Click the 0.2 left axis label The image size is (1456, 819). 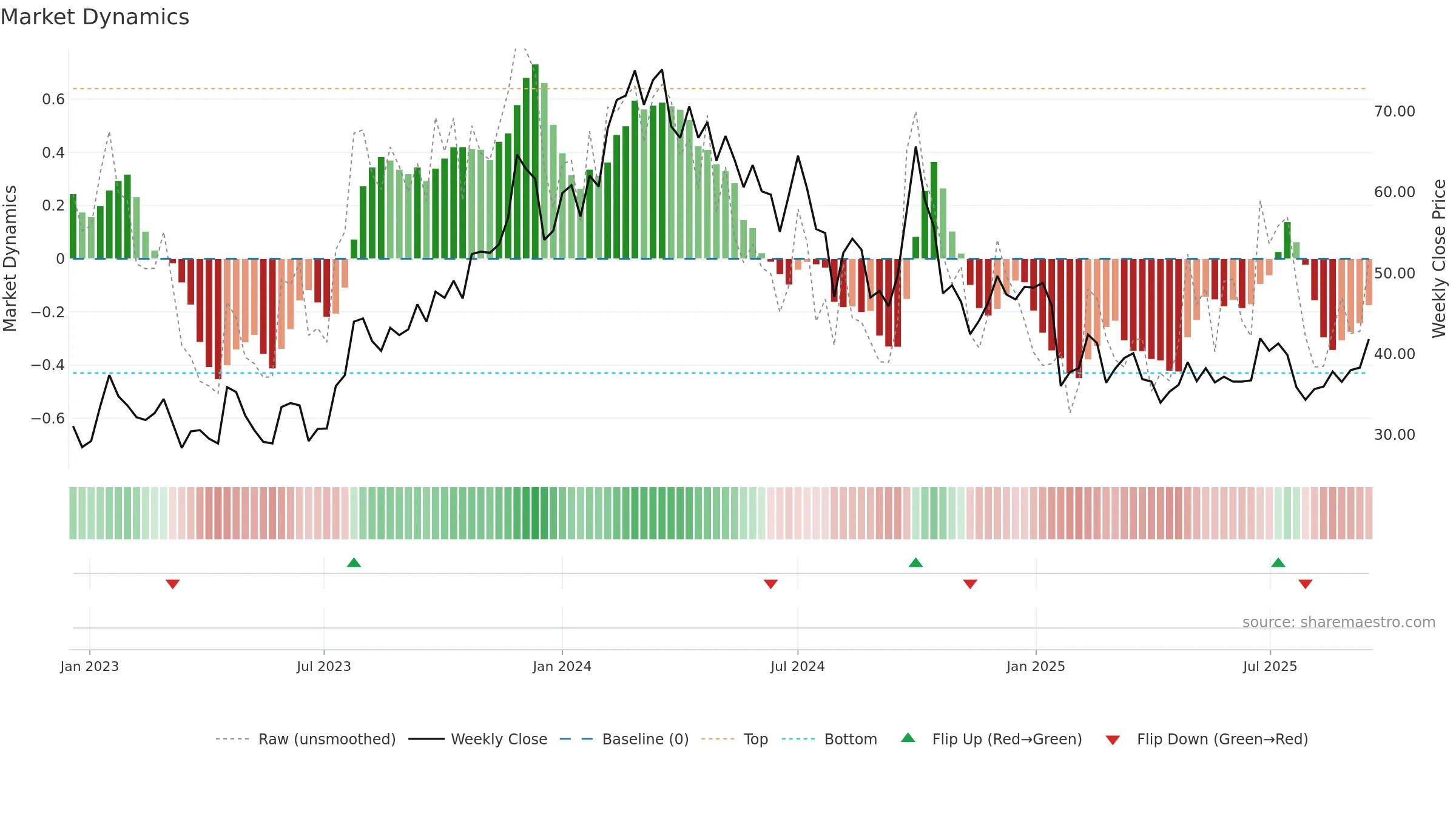click(53, 206)
